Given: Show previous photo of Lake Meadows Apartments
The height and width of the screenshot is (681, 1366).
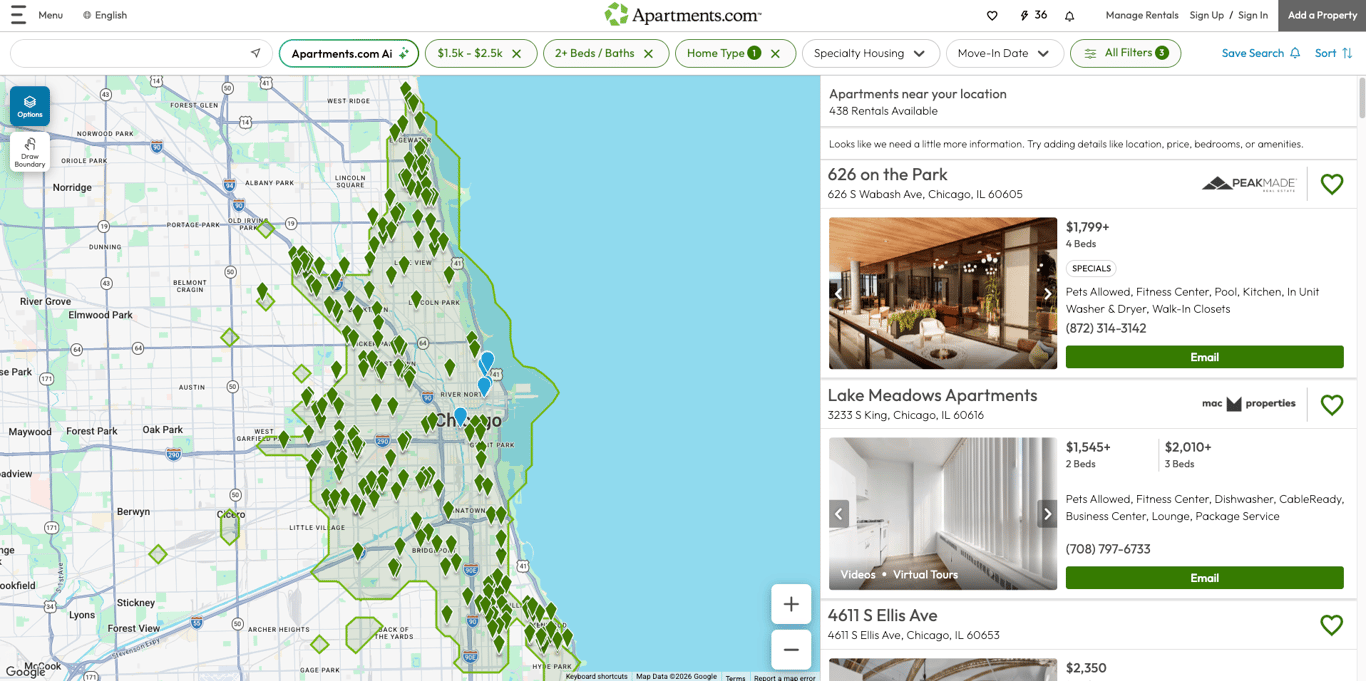Looking at the screenshot, I should click(839, 514).
